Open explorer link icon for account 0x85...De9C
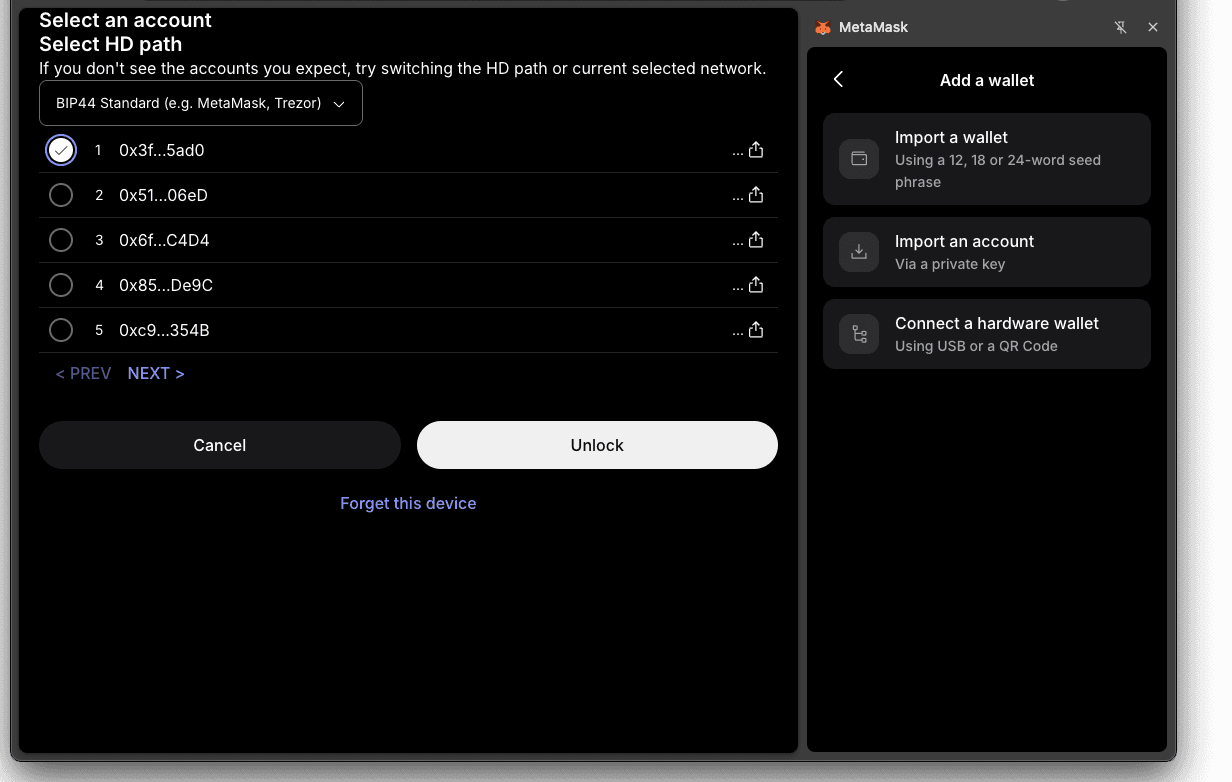Image resolution: width=1232 pixels, height=782 pixels. 756,285
